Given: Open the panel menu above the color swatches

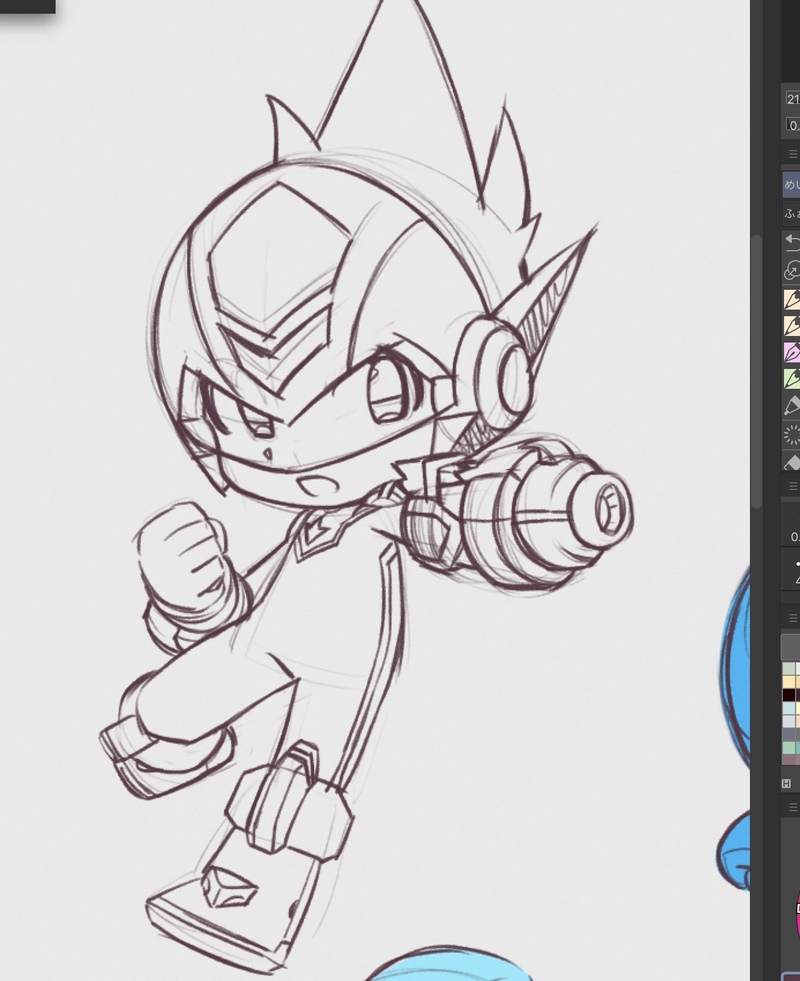Looking at the screenshot, I should tap(794, 618).
